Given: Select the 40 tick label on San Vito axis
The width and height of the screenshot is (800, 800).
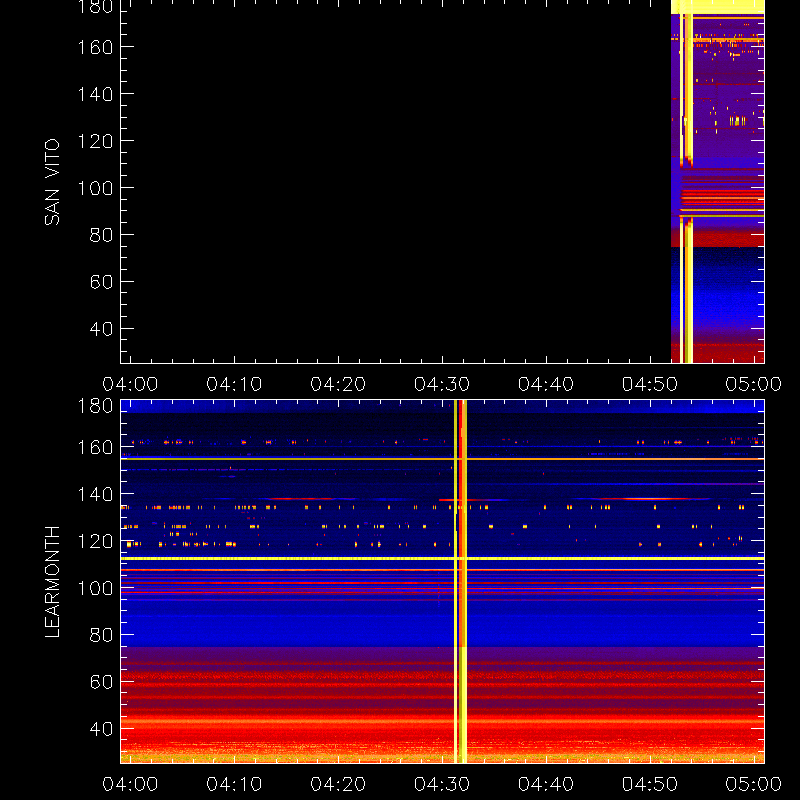Looking at the screenshot, I should (x=101, y=329).
